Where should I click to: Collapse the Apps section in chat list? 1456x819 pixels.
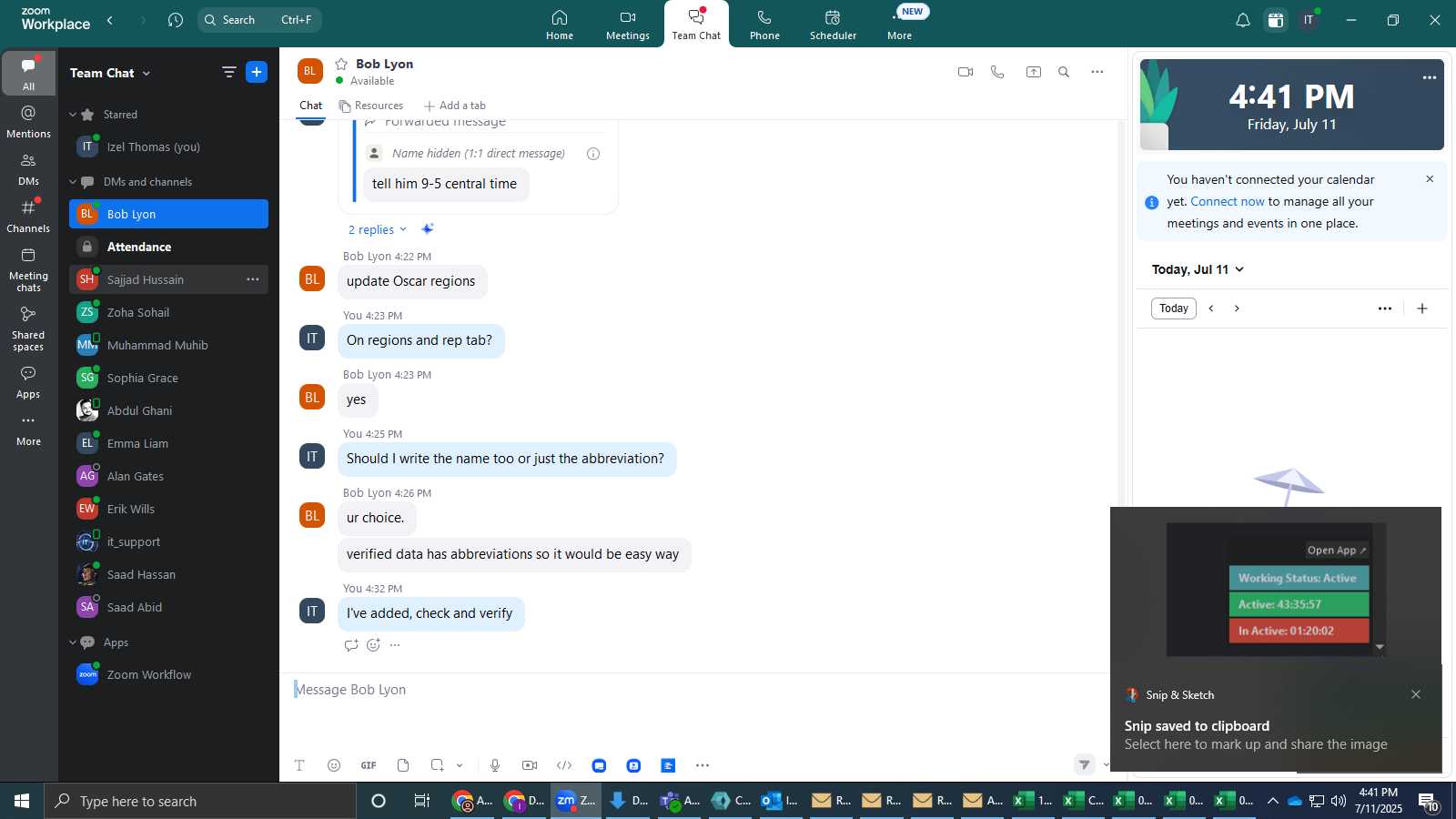(73, 642)
